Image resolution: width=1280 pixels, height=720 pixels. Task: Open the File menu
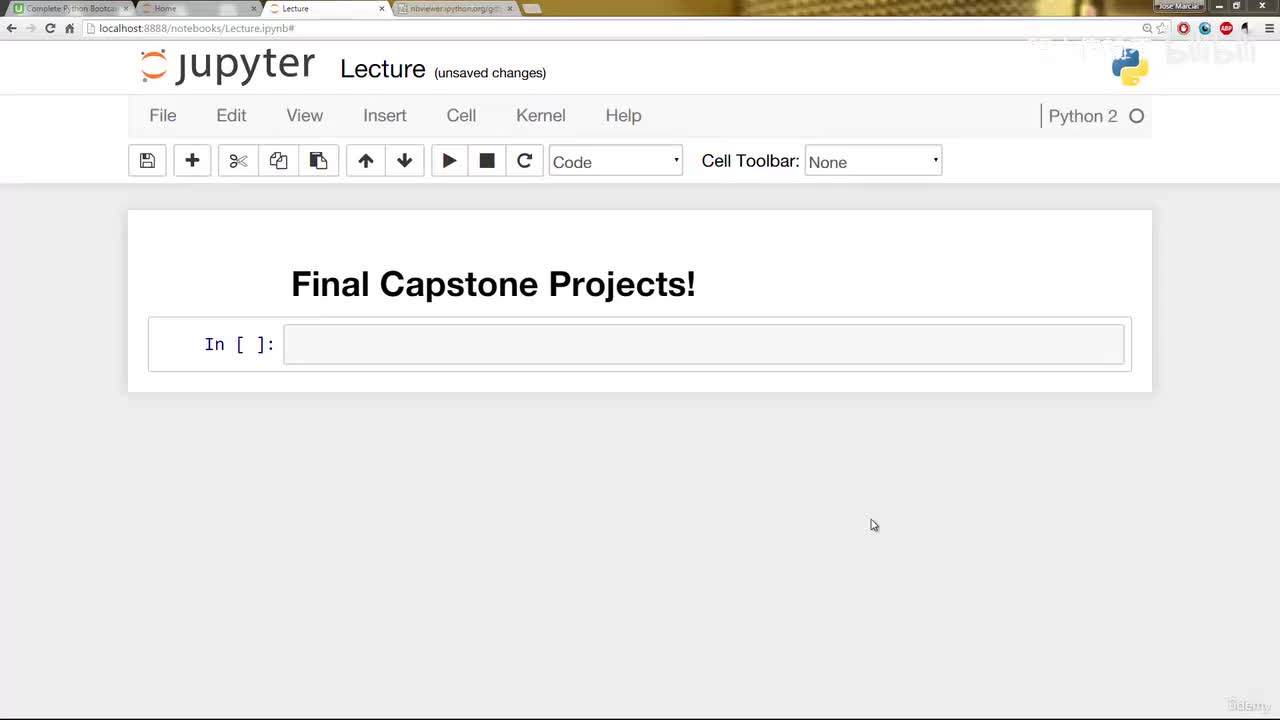pos(163,115)
